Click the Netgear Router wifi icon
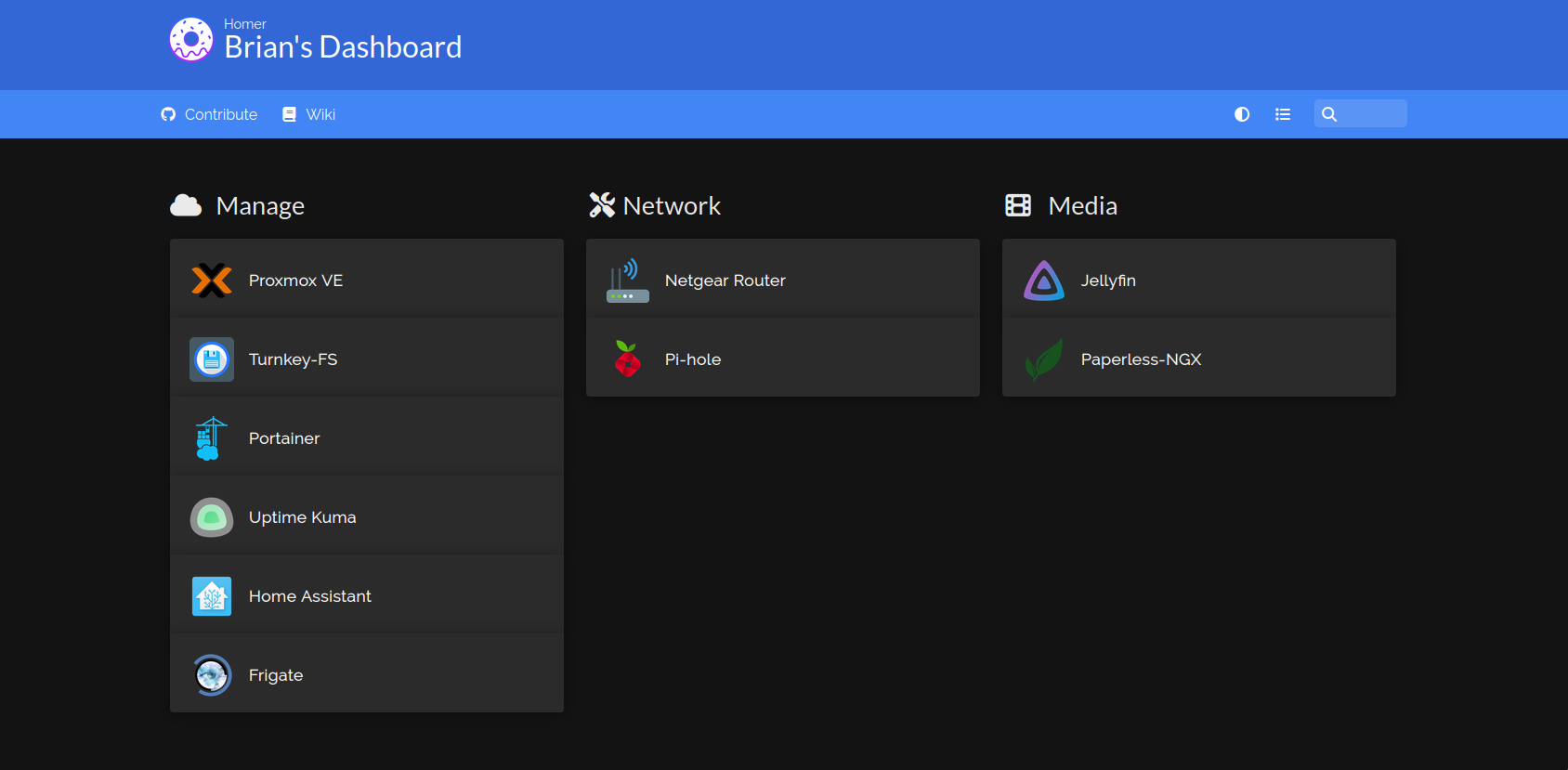1568x770 pixels. click(628, 281)
